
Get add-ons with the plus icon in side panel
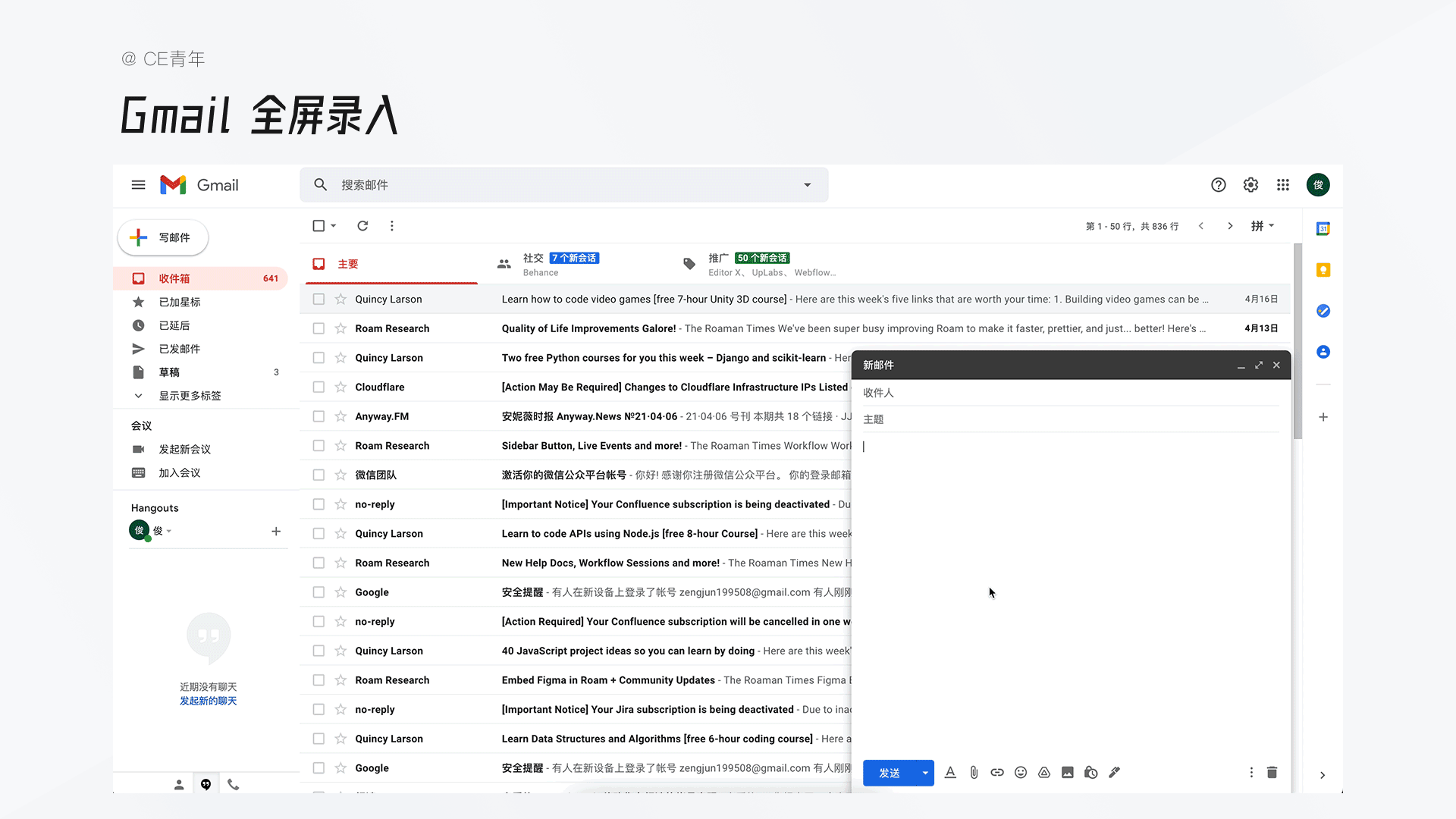click(1323, 417)
